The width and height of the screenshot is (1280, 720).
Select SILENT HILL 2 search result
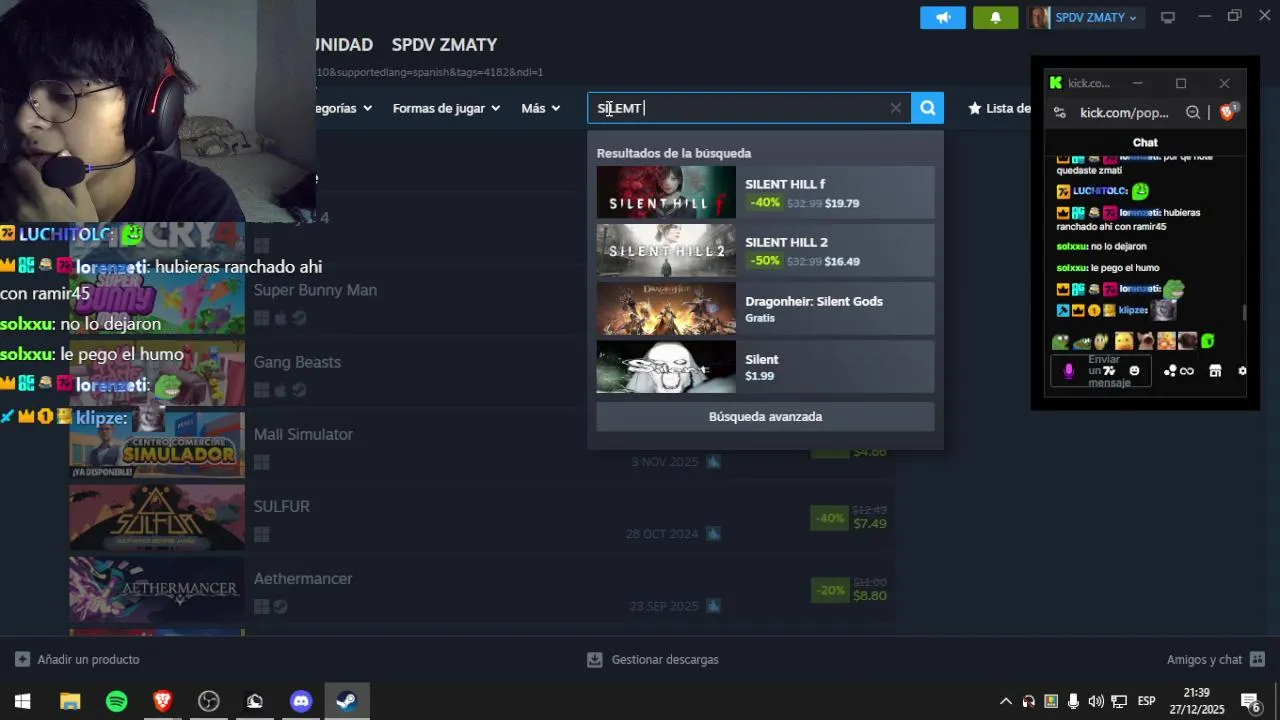[765, 250]
